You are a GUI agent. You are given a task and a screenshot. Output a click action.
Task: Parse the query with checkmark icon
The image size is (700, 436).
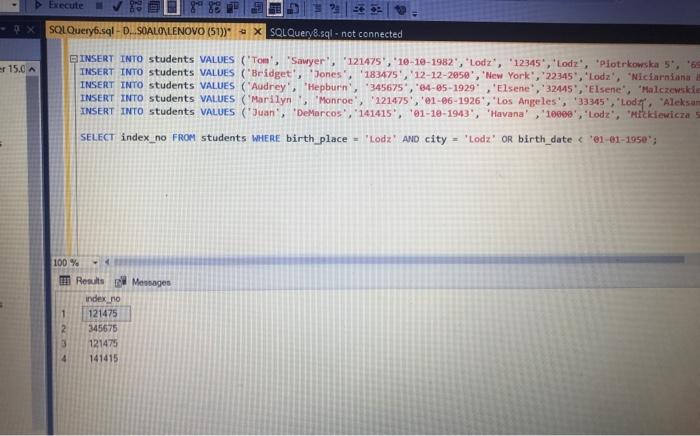117,6
